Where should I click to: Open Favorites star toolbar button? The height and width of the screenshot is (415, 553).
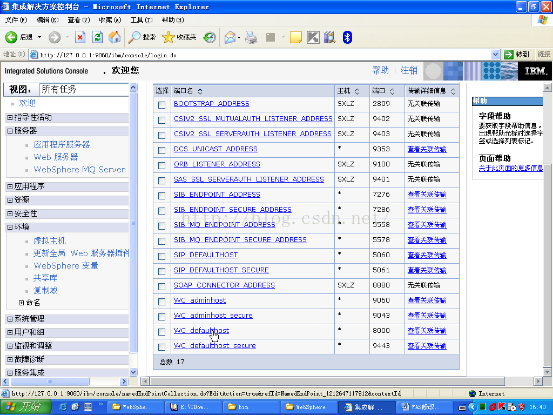[179, 37]
